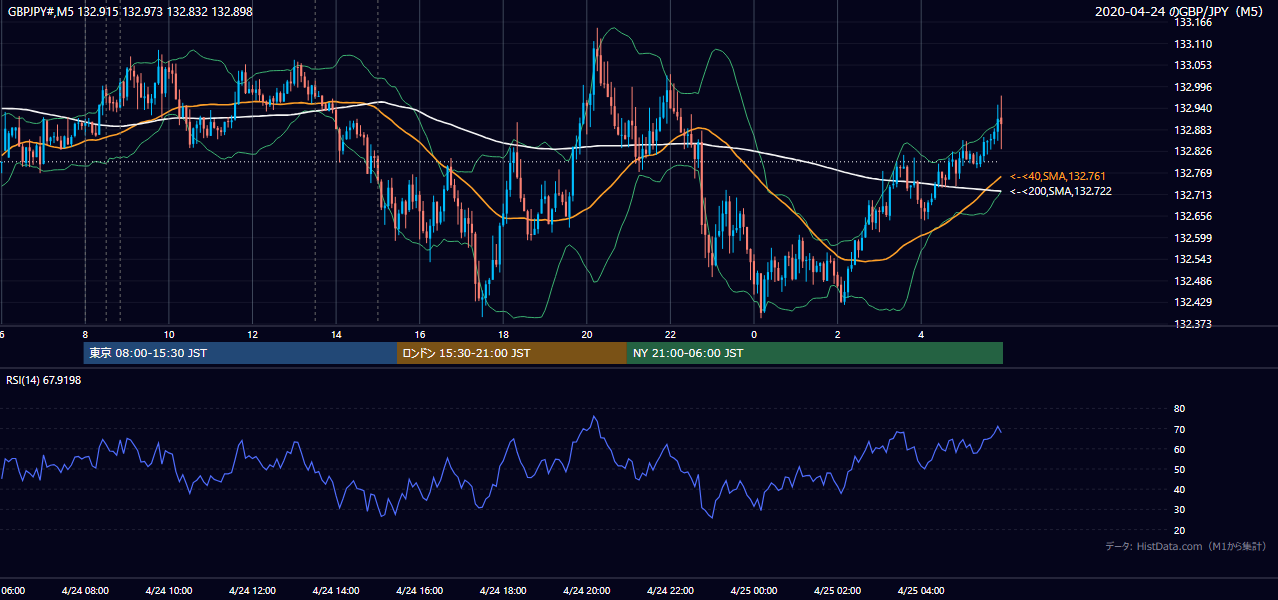
Task: Click the RSI 80 level label
Action: coord(1179,409)
